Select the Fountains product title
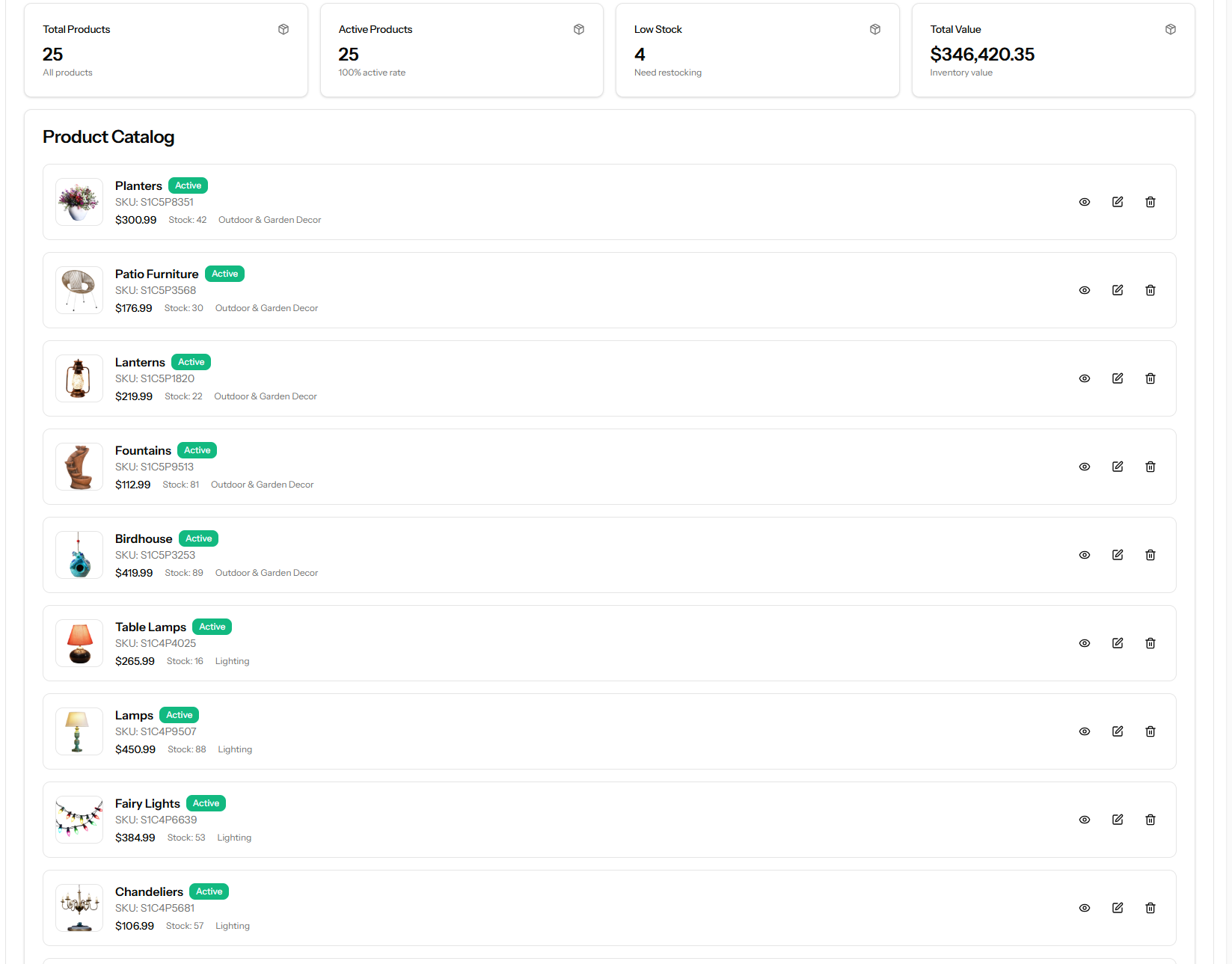This screenshot has height=964, width=1232. coord(143,450)
